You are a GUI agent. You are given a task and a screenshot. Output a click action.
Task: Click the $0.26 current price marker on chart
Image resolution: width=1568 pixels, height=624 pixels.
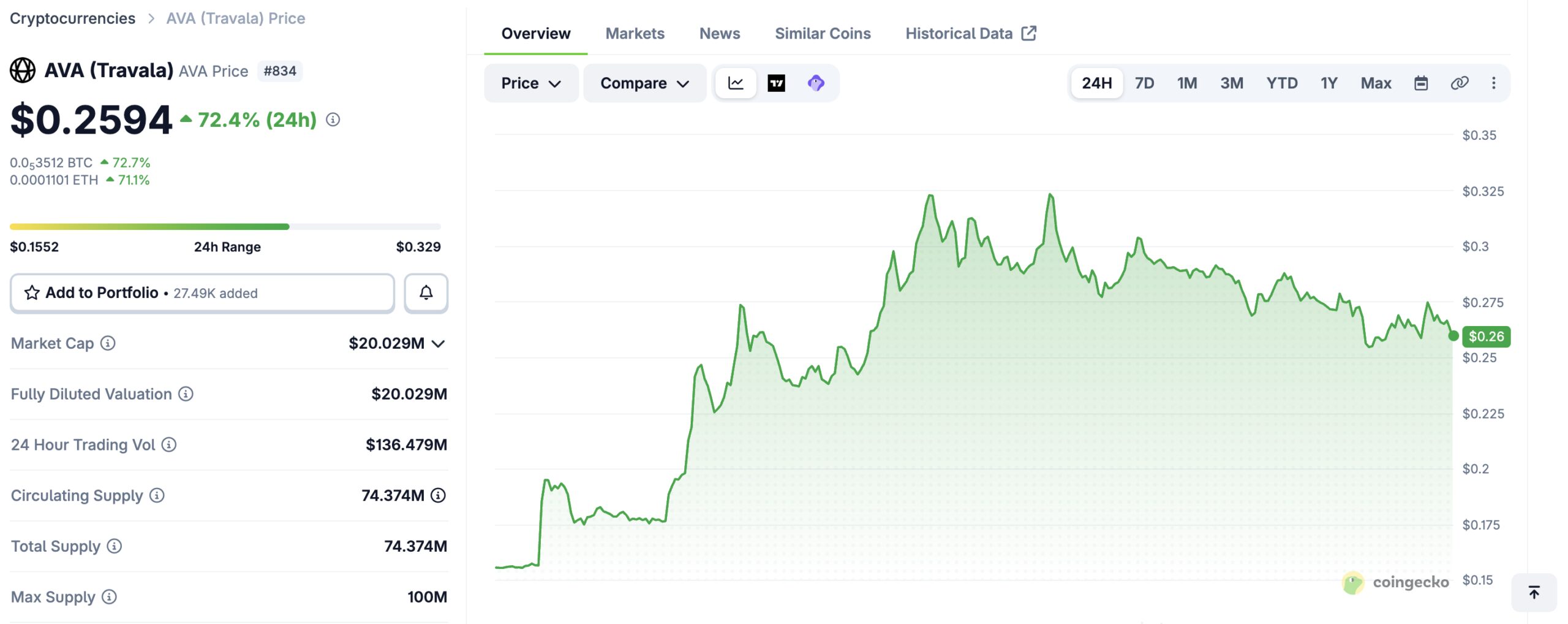point(1486,337)
